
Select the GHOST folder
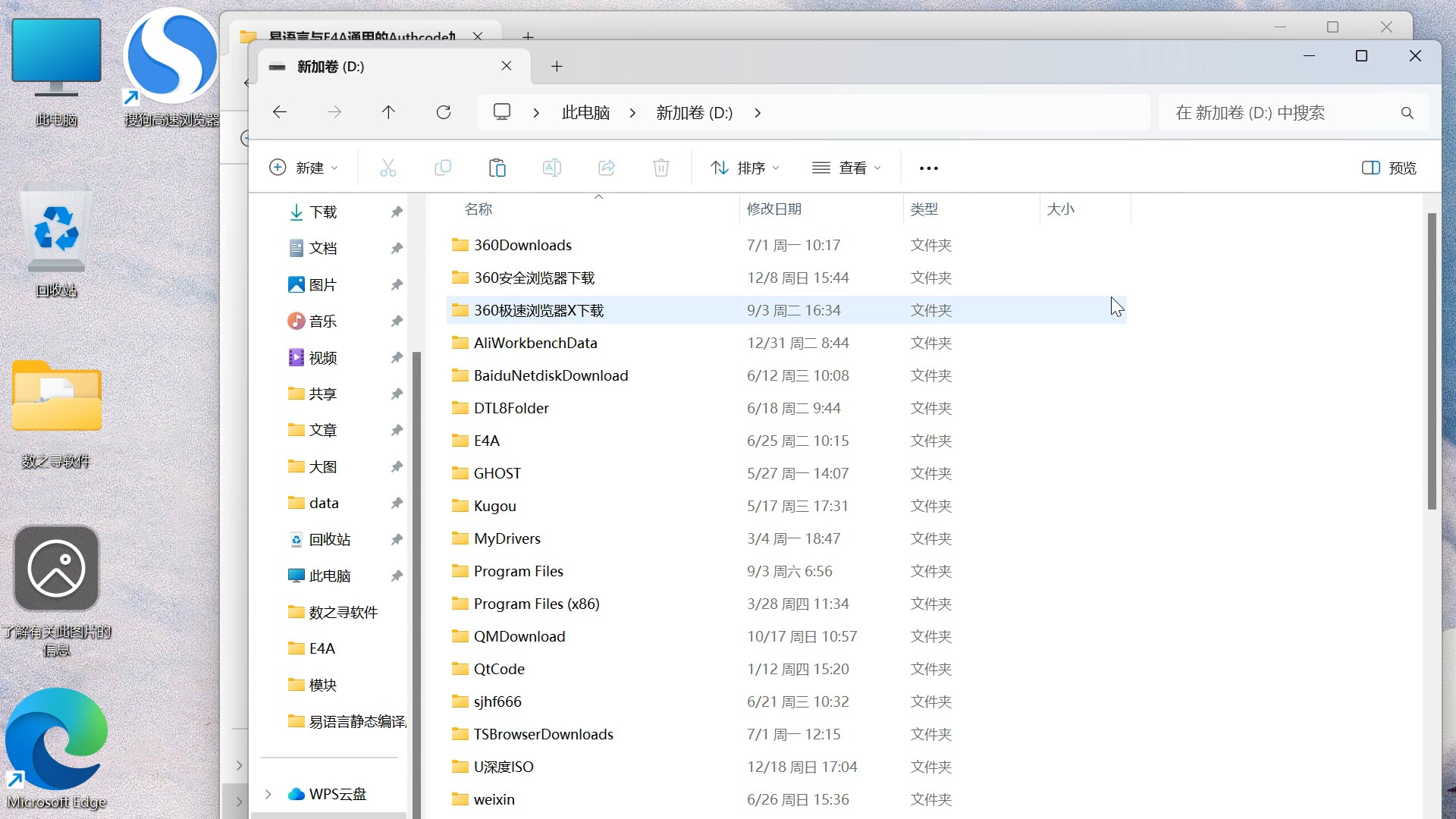[x=497, y=473]
